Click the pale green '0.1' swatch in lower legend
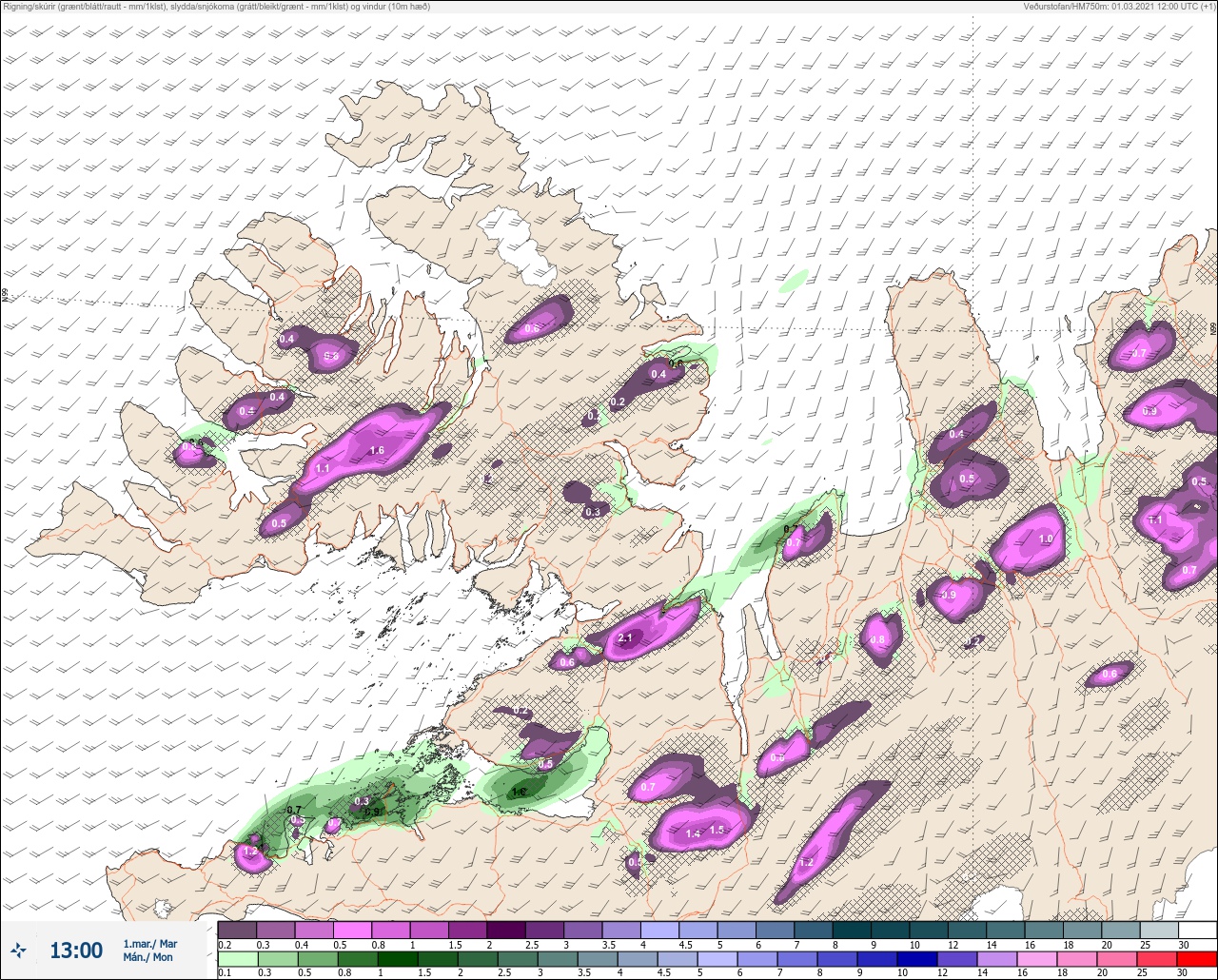 [237, 957]
